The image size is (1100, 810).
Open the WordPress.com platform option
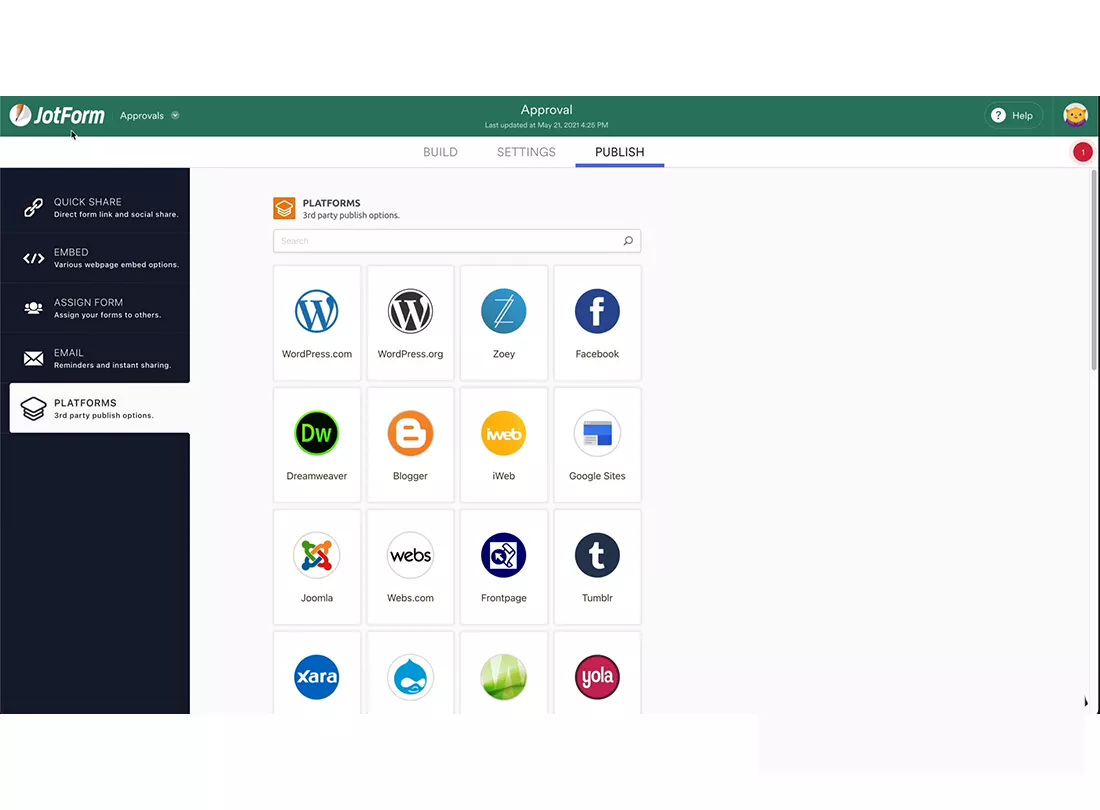click(316, 323)
